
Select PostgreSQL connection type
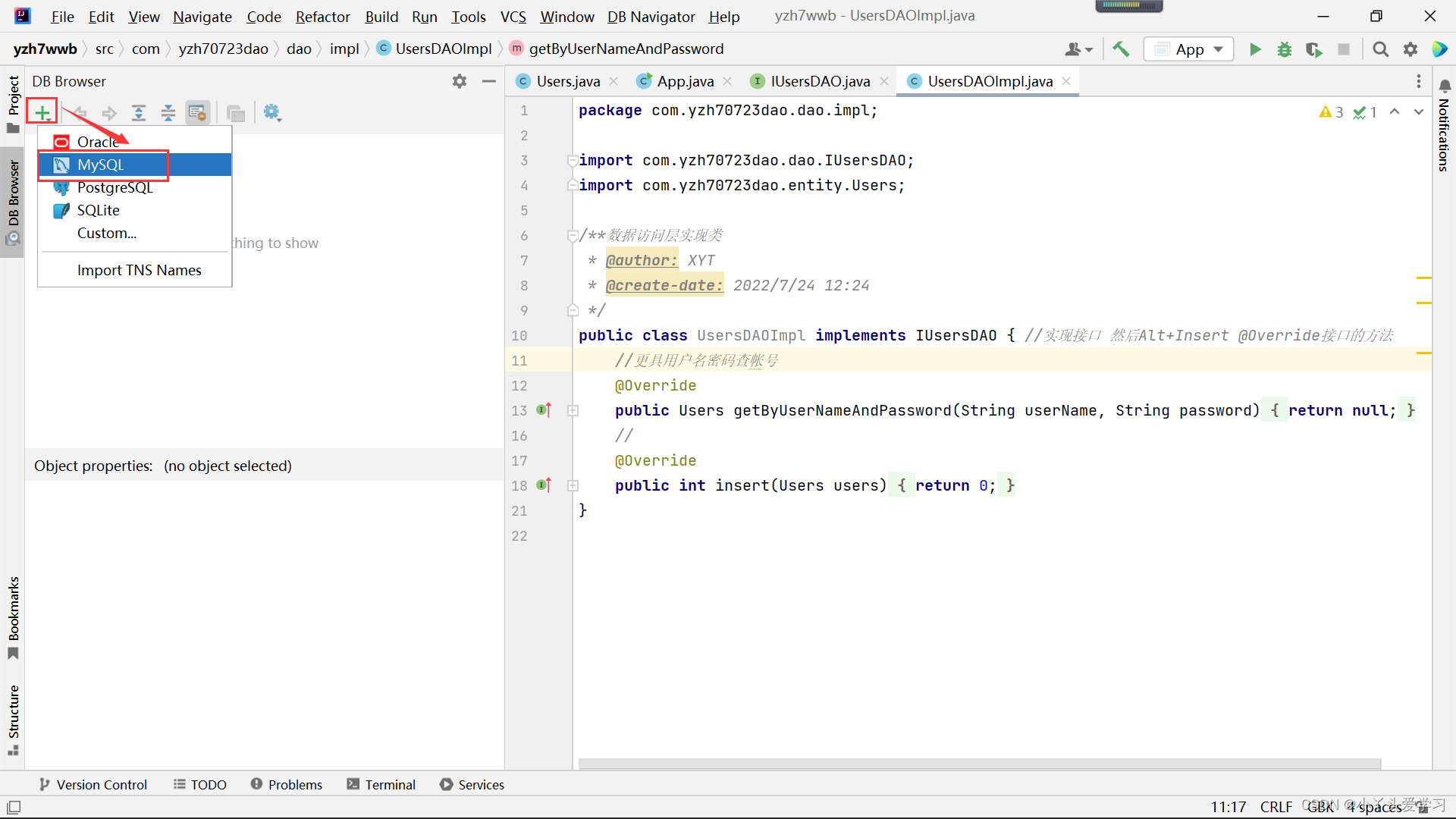pos(135,187)
